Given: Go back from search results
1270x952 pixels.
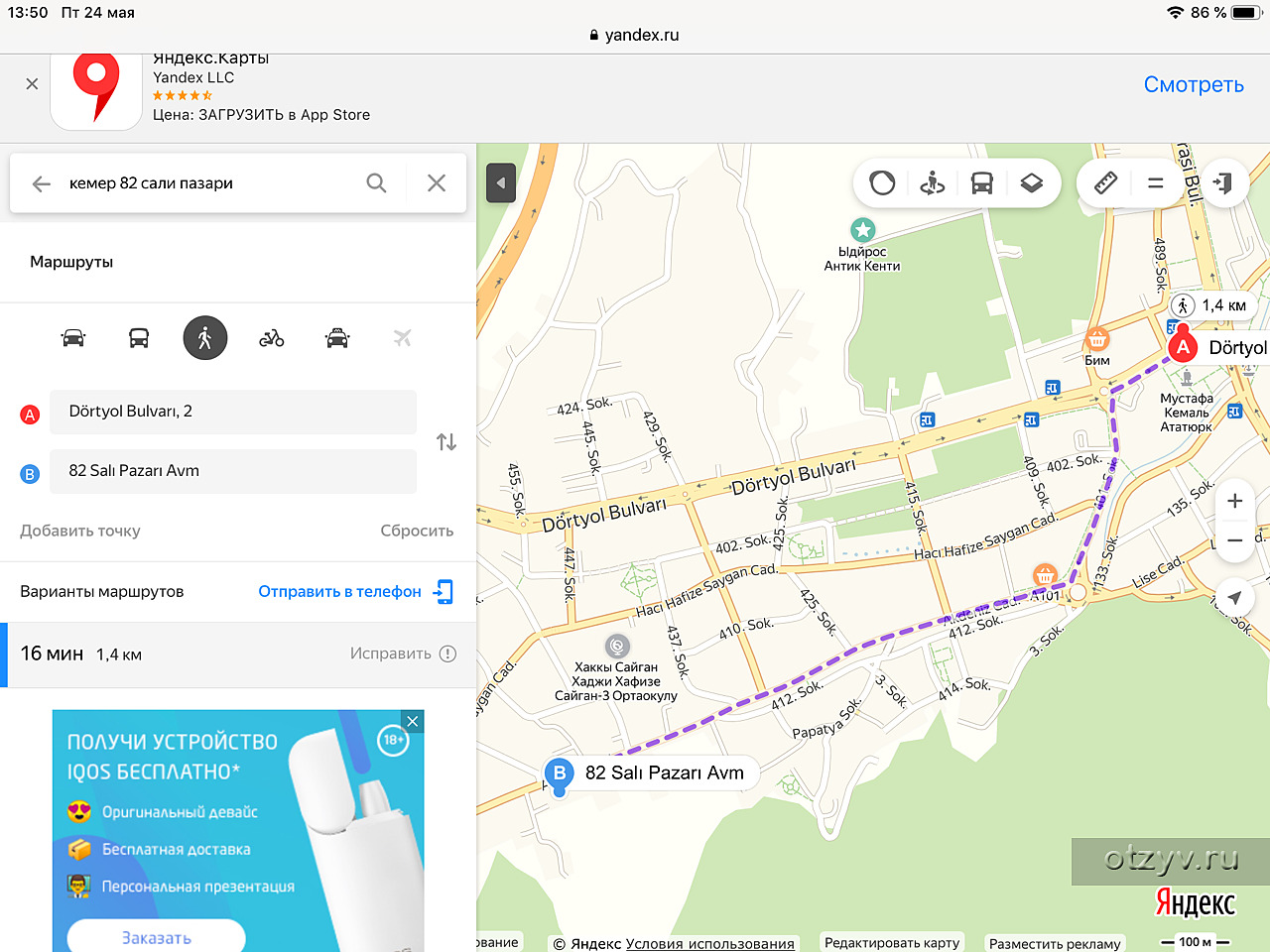Looking at the screenshot, I should click(x=41, y=183).
